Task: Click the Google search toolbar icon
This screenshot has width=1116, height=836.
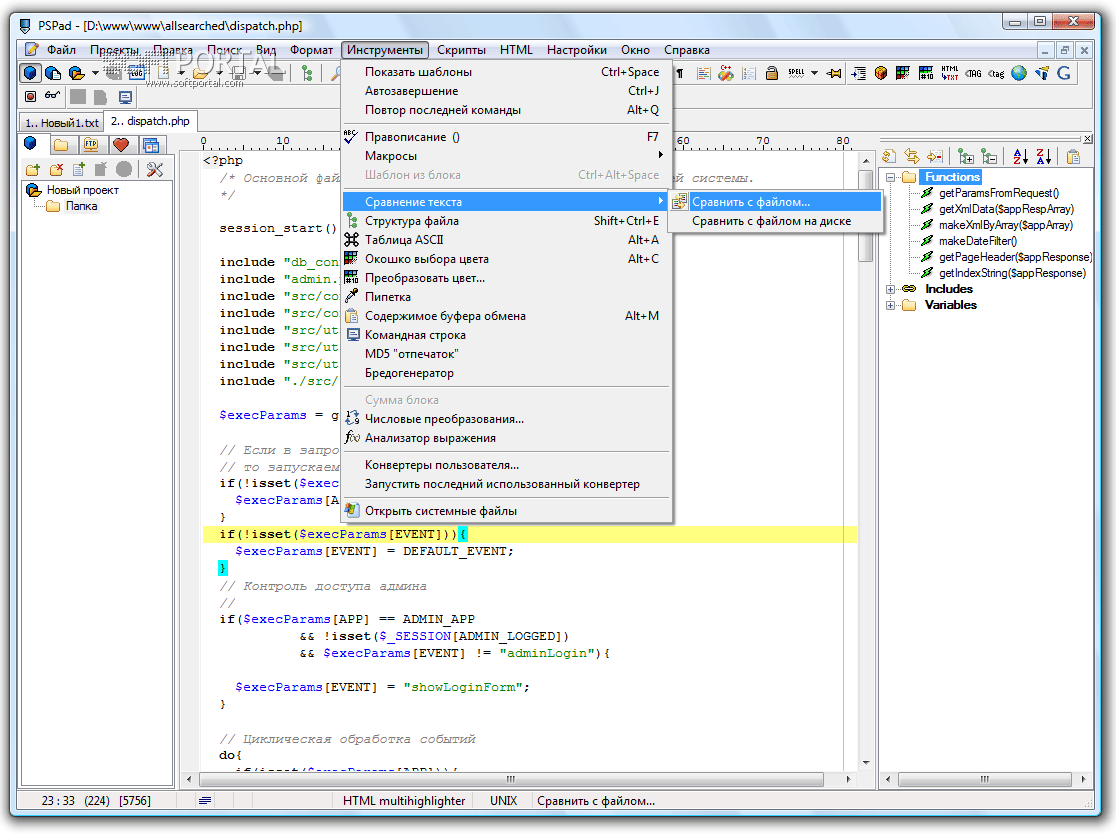Action: click(x=1063, y=73)
